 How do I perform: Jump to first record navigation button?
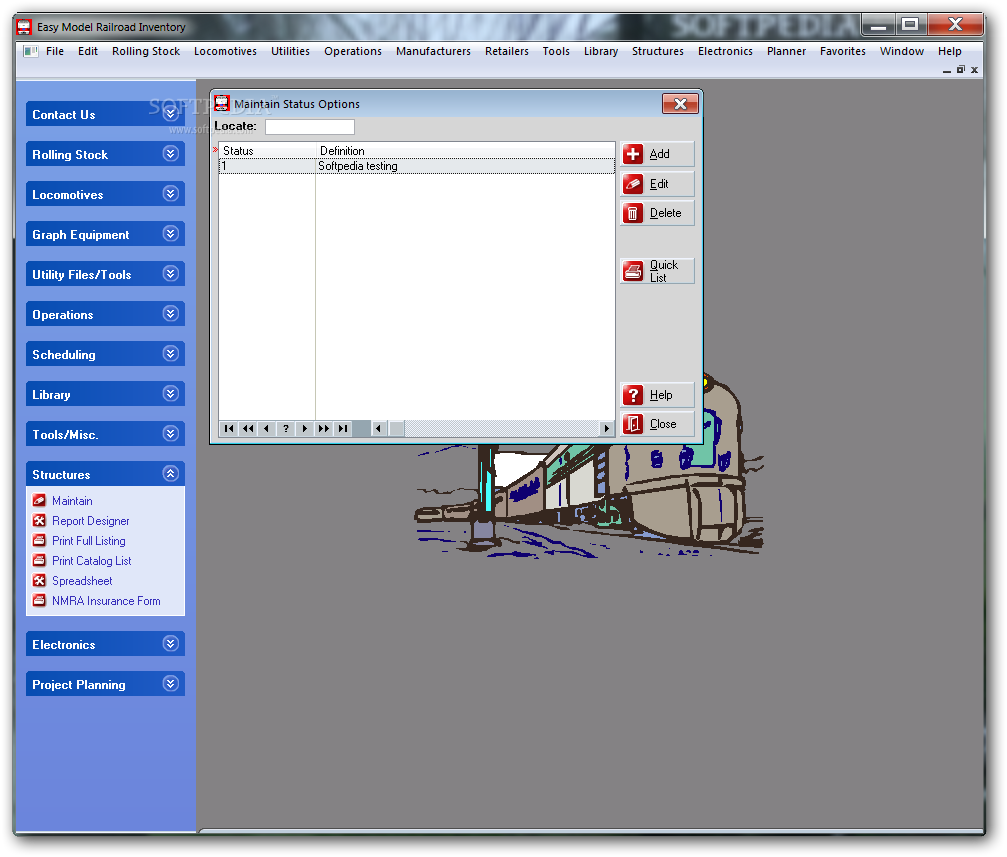click(x=229, y=428)
